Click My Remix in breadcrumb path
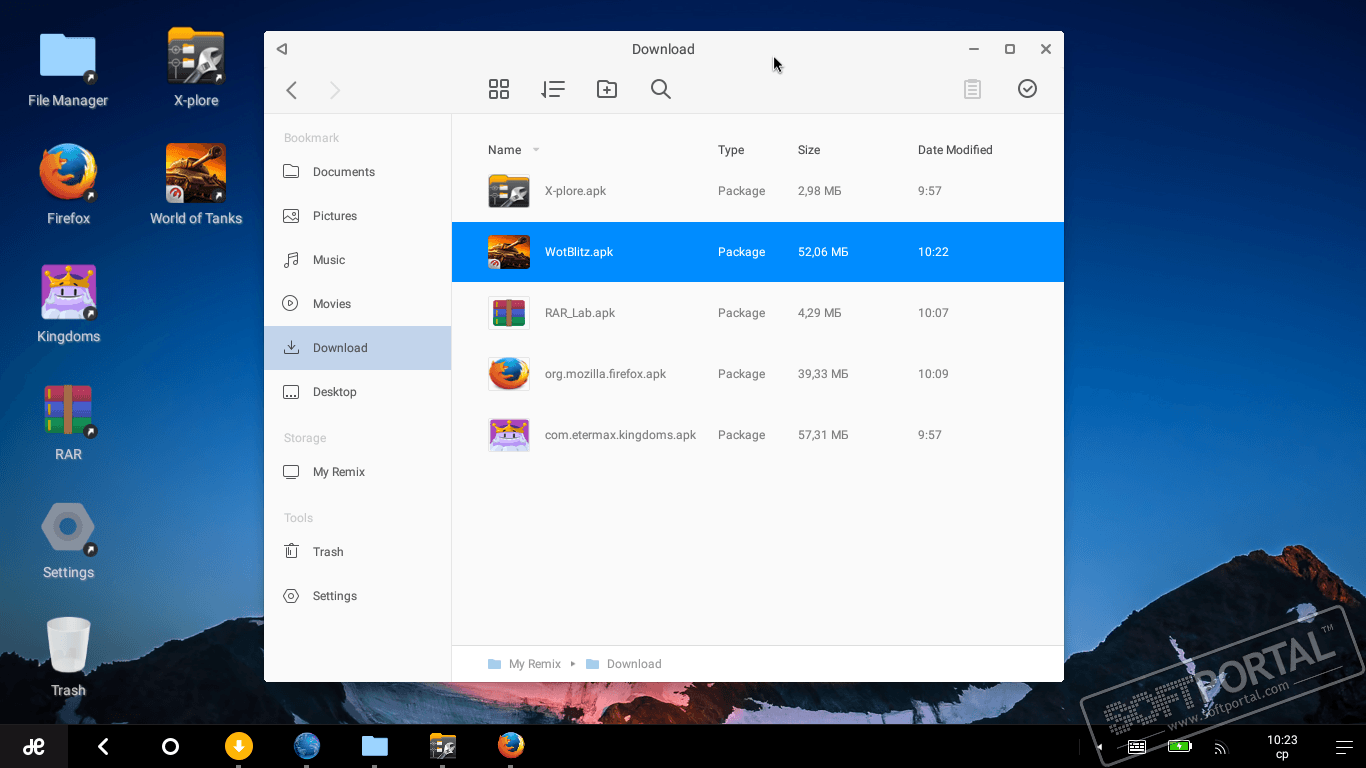The image size is (1366, 768). pos(534,664)
